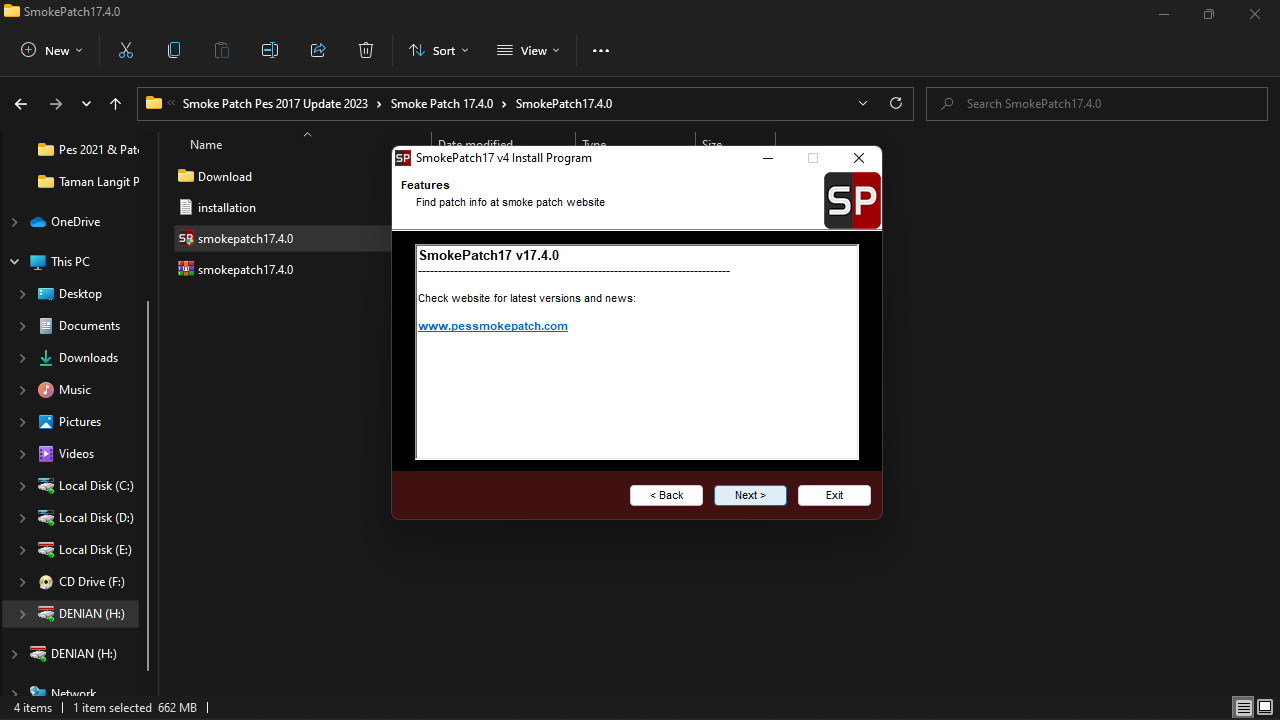Click Smoke Patch Pes 2017 Update 2023 breadcrumb
The width and height of the screenshot is (1280, 720).
coord(275,103)
